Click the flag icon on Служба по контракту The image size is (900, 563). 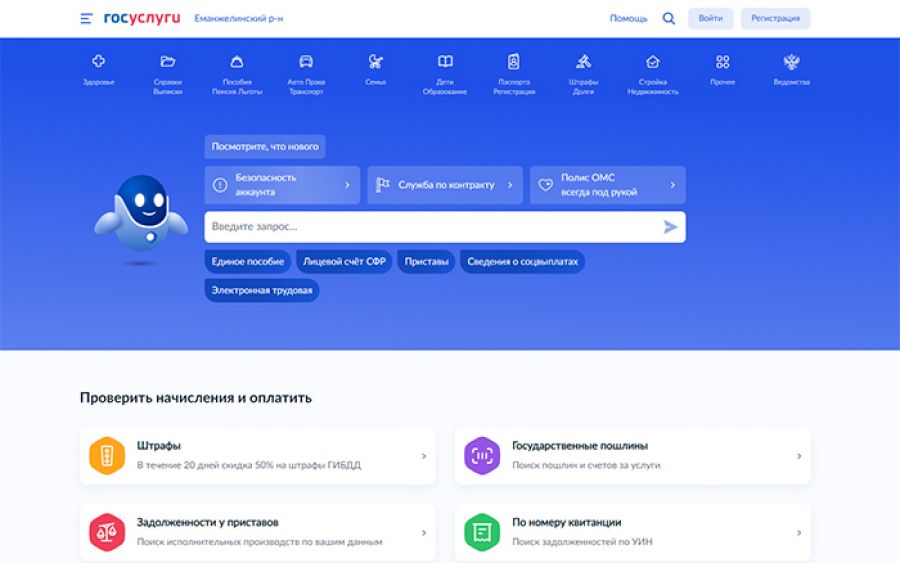tap(382, 185)
